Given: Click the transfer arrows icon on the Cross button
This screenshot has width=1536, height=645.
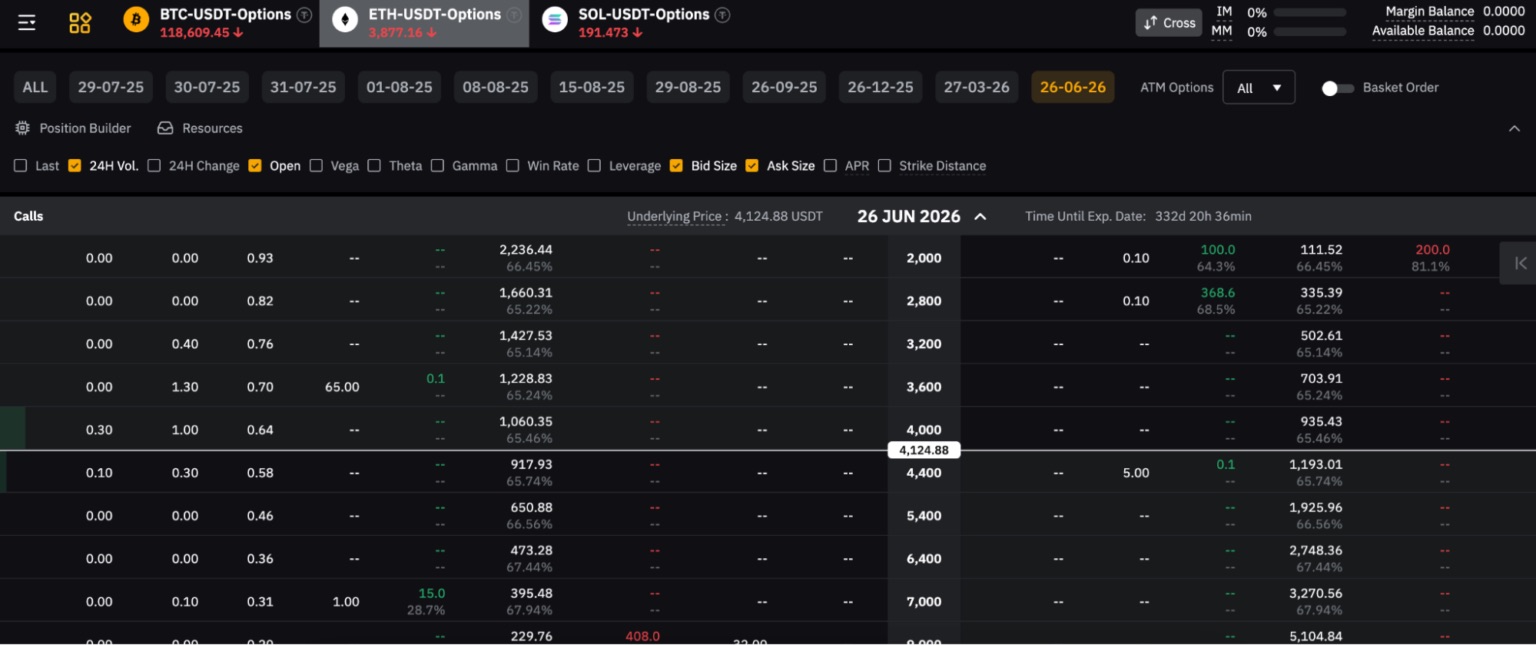Looking at the screenshot, I should tap(1148, 21).
